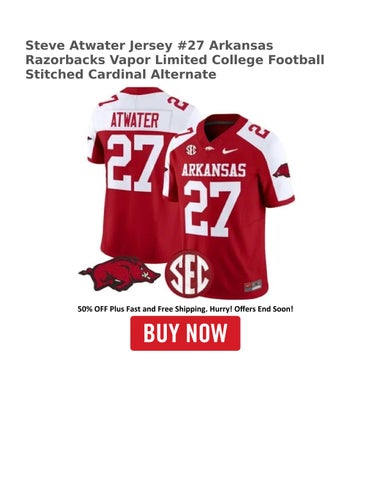Image resolution: width=371 pixels, height=480 pixels.
Task: Click the 50% OFF promotional text line
Action: [x=185, y=309]
